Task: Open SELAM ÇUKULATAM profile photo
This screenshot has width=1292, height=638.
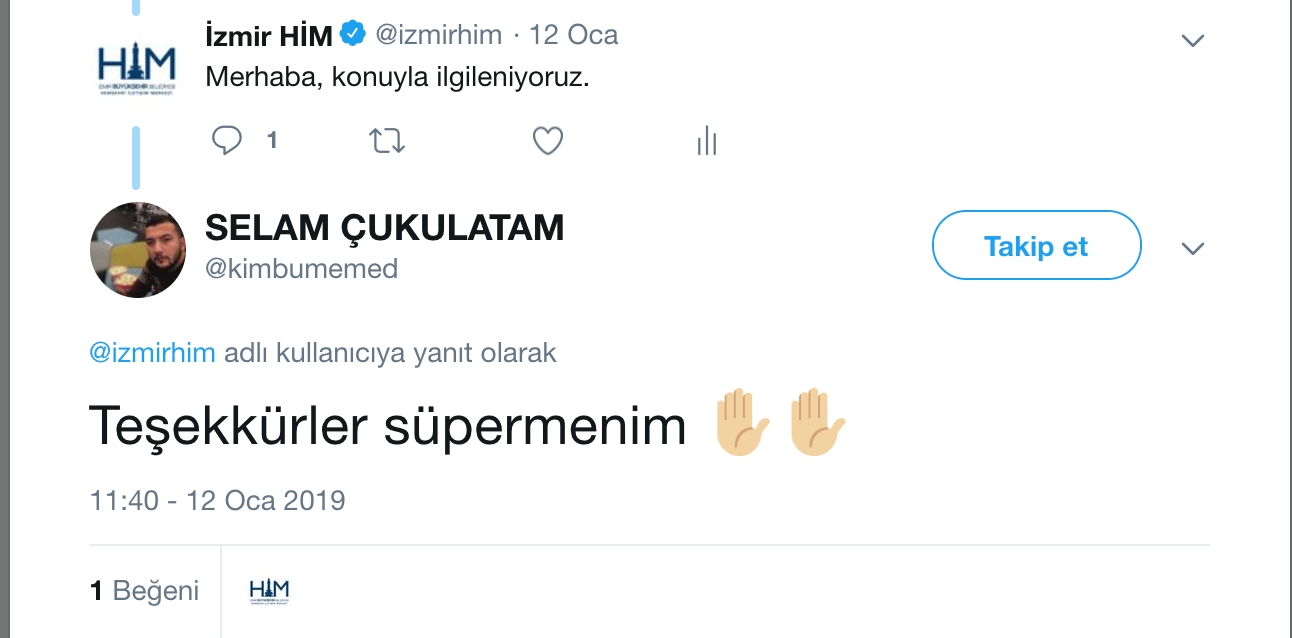Action: [x=138, y=250]
